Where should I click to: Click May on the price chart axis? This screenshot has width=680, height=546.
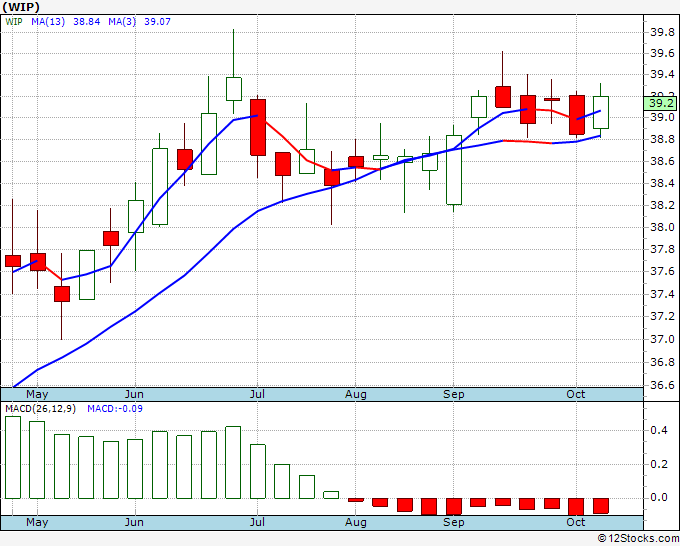click(x=37, y=395)
